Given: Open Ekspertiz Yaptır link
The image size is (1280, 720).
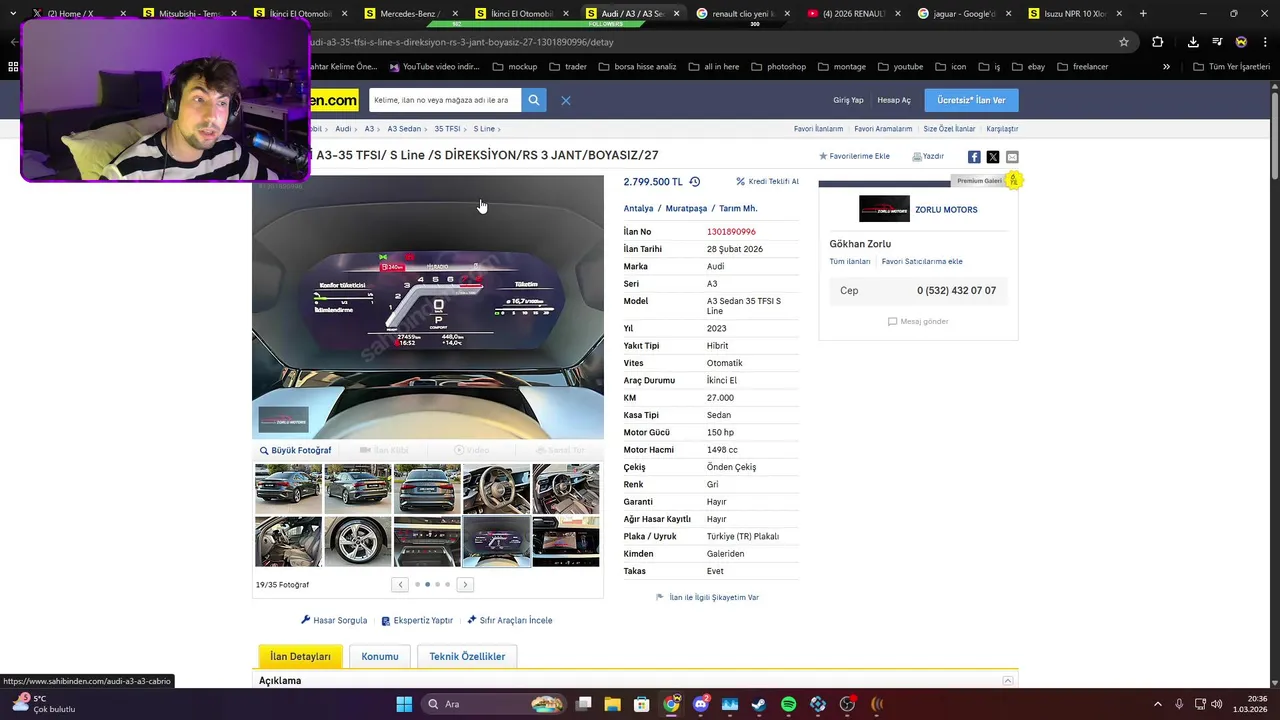Looking at the screenshot, I should point(417,620).
